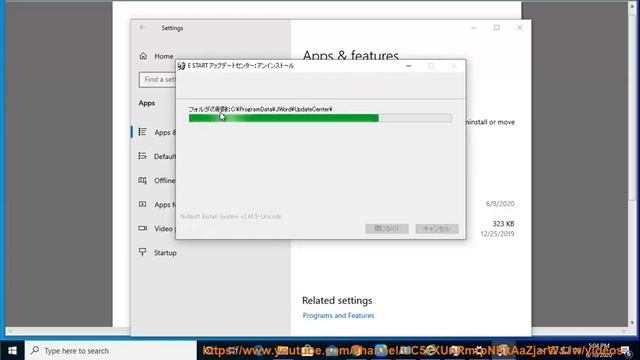Image resolution: width=640 pixels, height=360 pixels.
Task: Click the 6/9/2020 install date text
Action: point(500,204)
